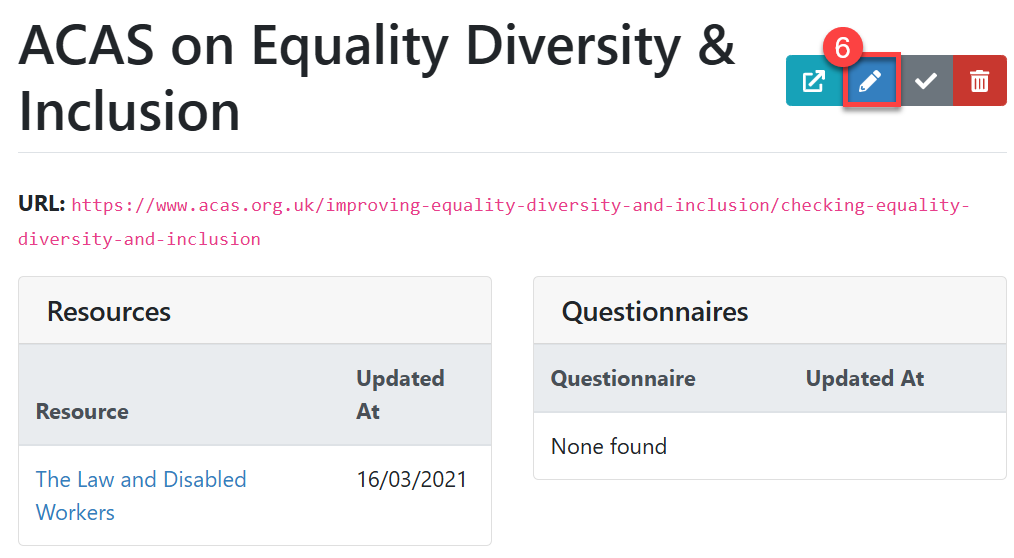Click Updated At header in Resources table
The width and height of the screenshot is (1014, 558).
[x=400, y=394]
